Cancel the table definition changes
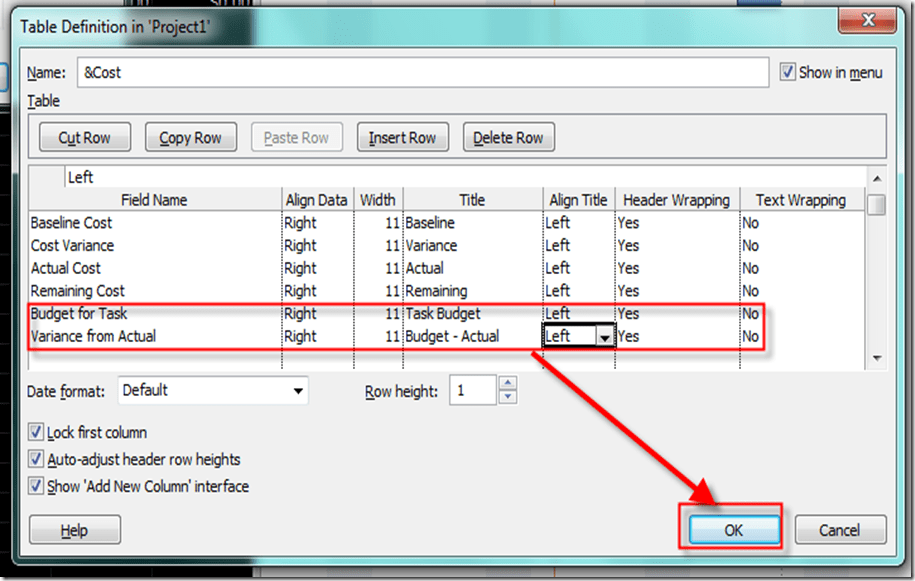915x581 pixels. click(839, 530)
